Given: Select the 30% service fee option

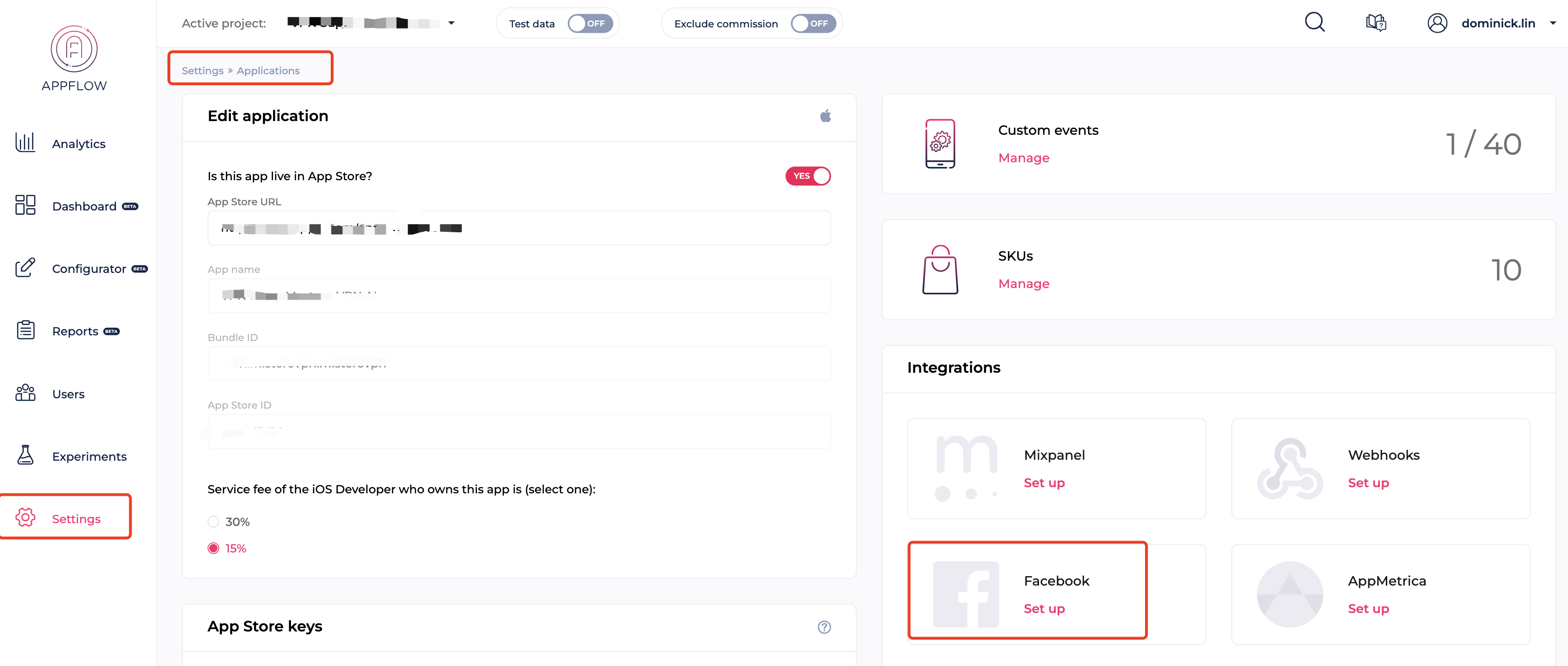Looking at the screenshot, I should pyautogui.click(x=213, y=522).
